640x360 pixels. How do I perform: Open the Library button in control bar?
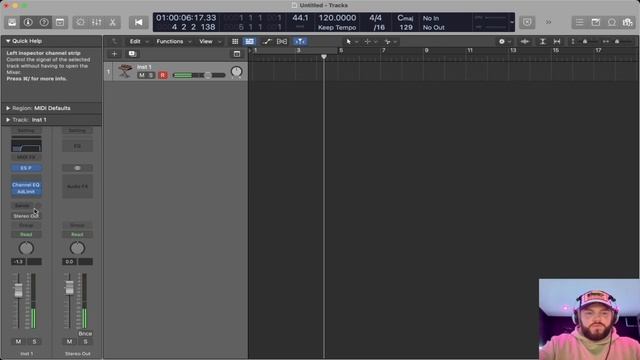(x=12, y=22)
